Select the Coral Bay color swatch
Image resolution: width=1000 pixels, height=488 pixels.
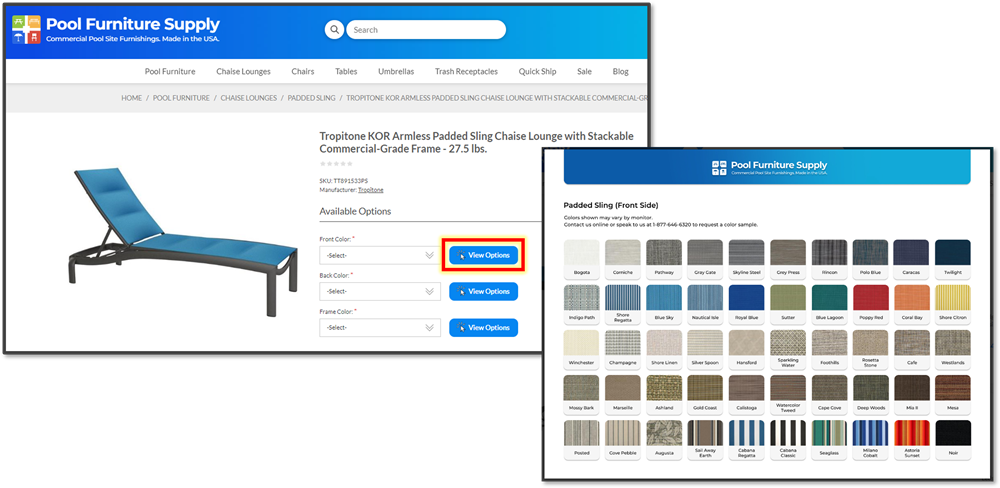coord(911,304)
